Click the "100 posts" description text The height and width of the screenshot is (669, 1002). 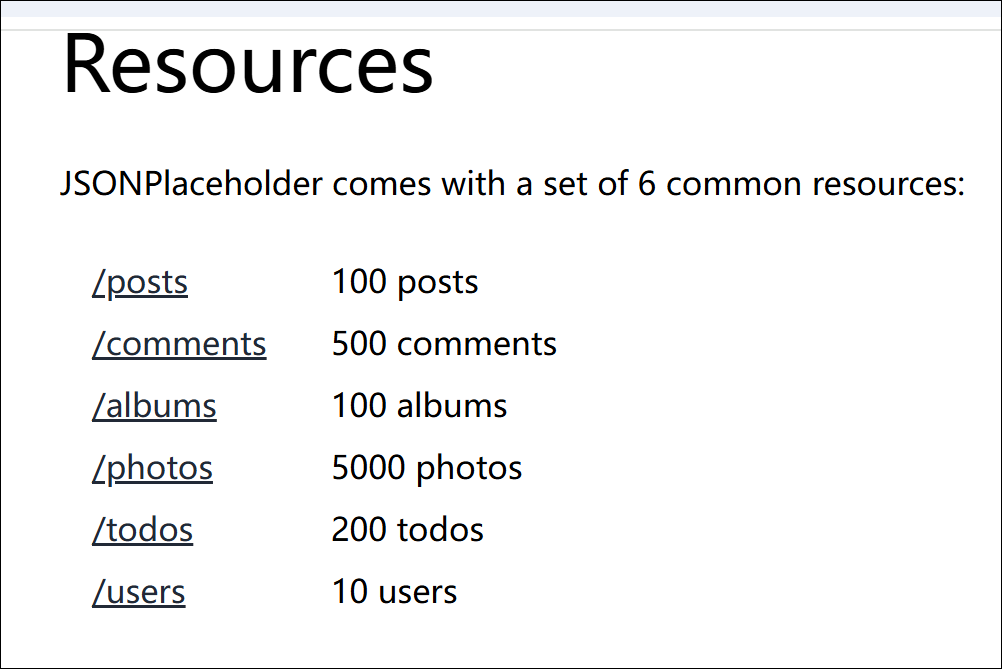pyautogui.click(x=405, y=282)
